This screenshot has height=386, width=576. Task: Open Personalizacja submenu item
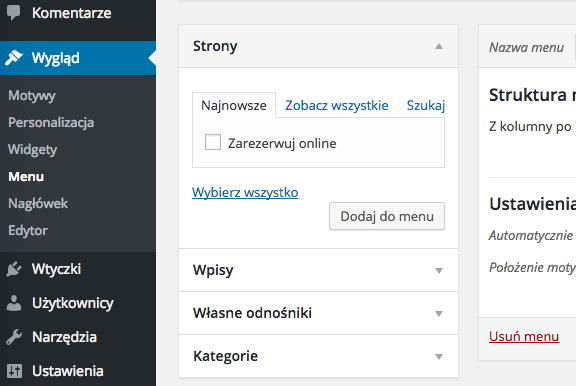tap(51, 122)
